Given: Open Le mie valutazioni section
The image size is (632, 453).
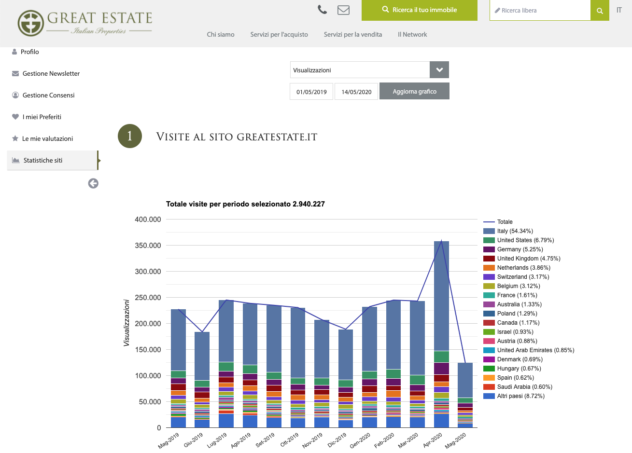Looking at the screenshot, I should [x=48, y=139].
